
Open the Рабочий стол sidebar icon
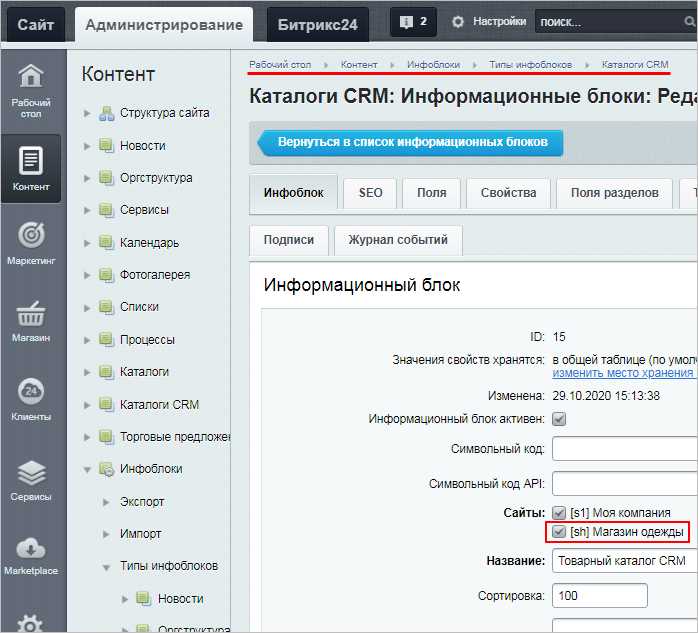tap(31, 77)
